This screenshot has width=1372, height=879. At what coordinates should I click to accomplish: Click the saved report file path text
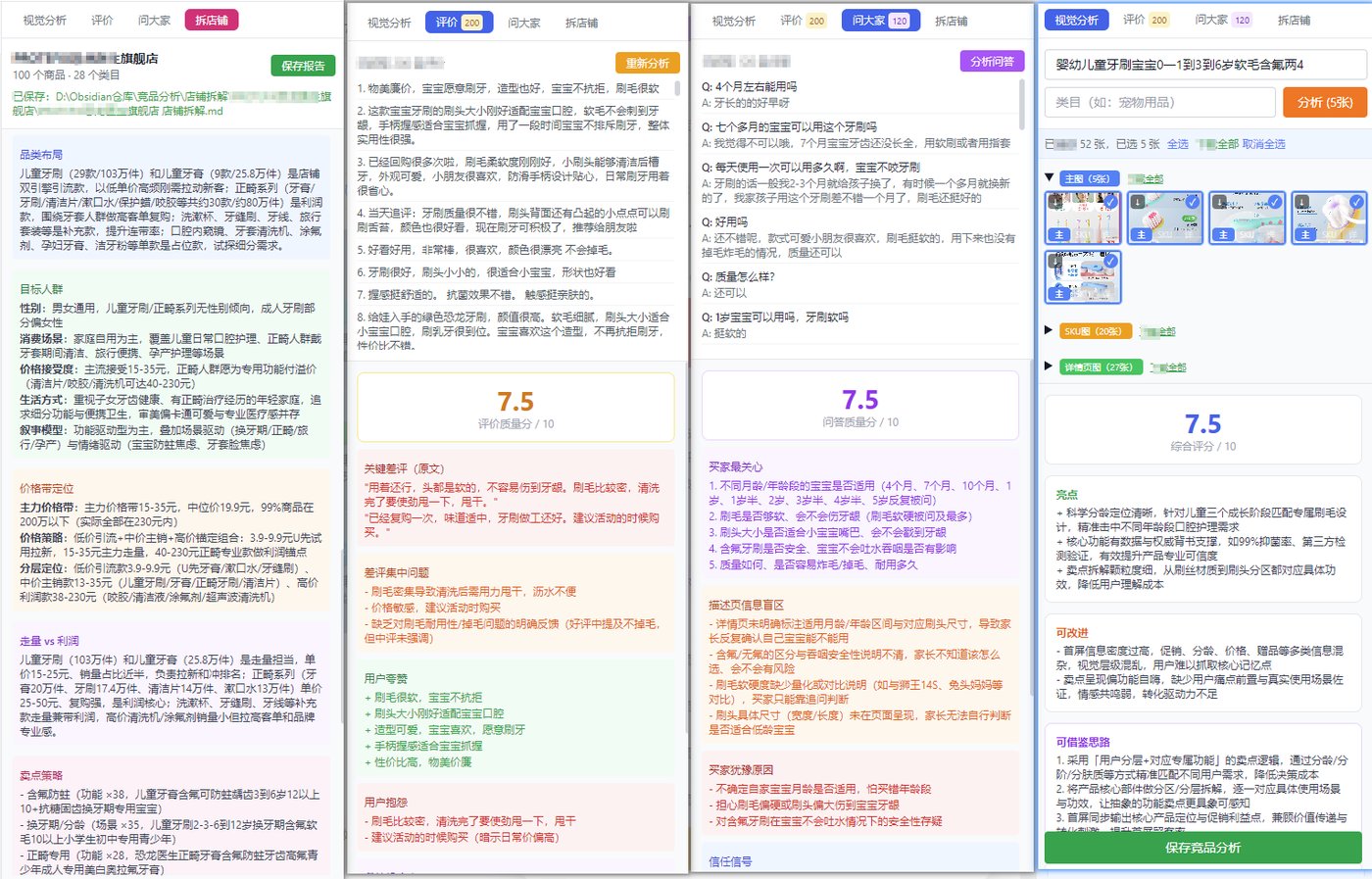pos(171,104)
